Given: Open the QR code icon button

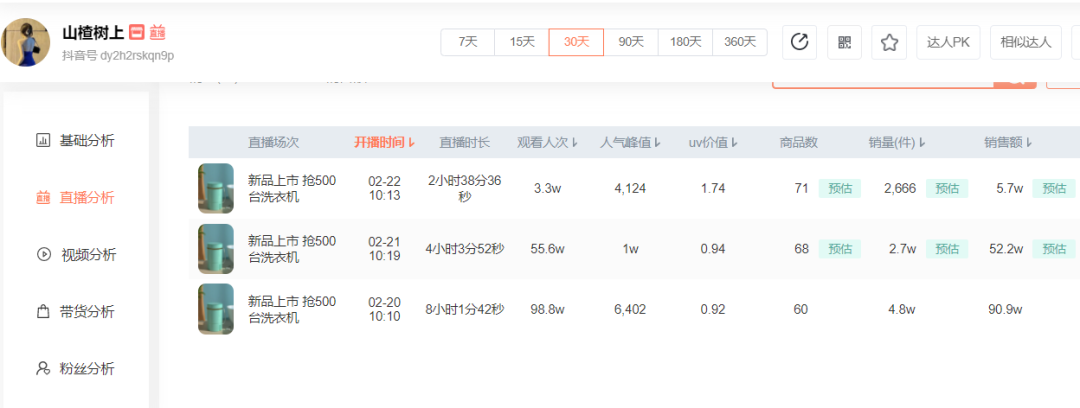Looking at the screenshot, I should point(844,42).
